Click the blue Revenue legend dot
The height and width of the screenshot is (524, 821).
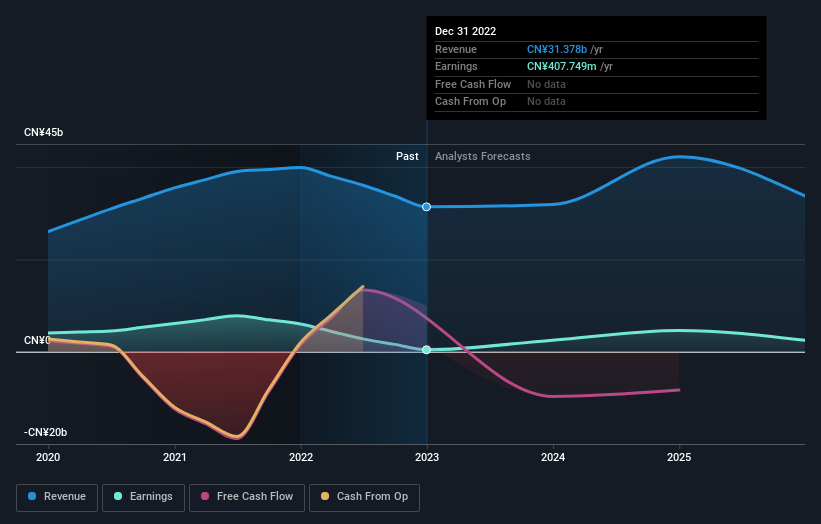click(32, 496)
